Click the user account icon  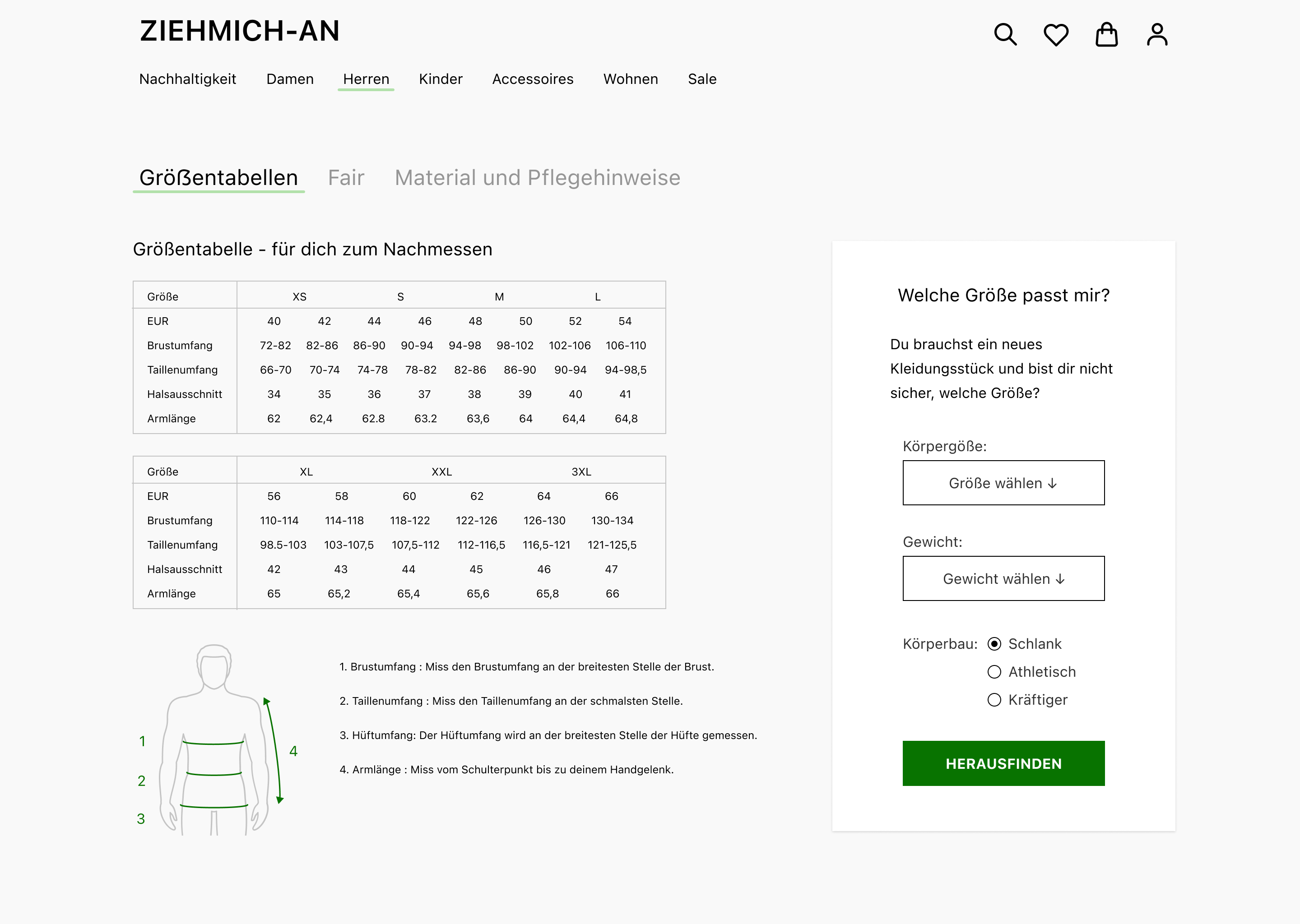(1157, 35)
